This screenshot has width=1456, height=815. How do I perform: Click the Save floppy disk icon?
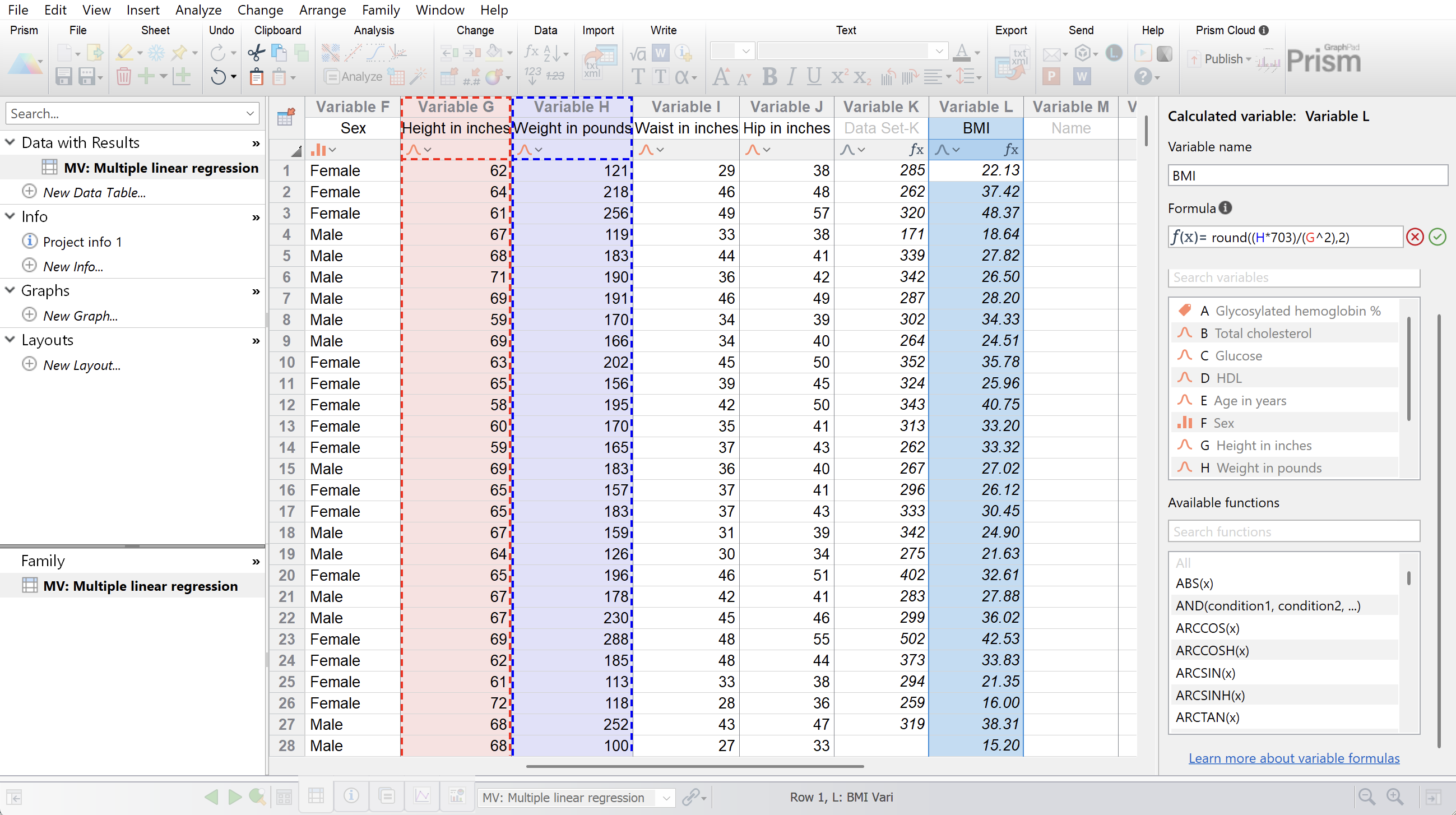[x=63, y=76]
